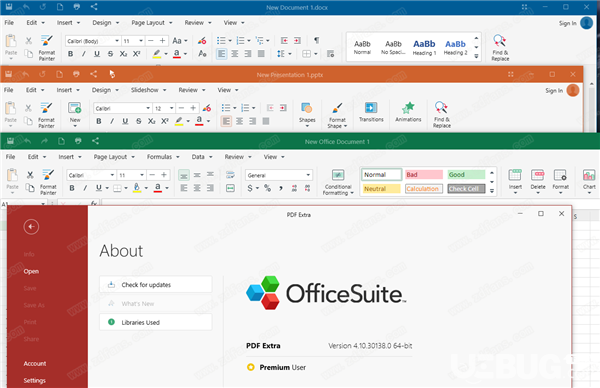
Task: Click Find & Replace in presentation window
Action: [x=442, y=114]
